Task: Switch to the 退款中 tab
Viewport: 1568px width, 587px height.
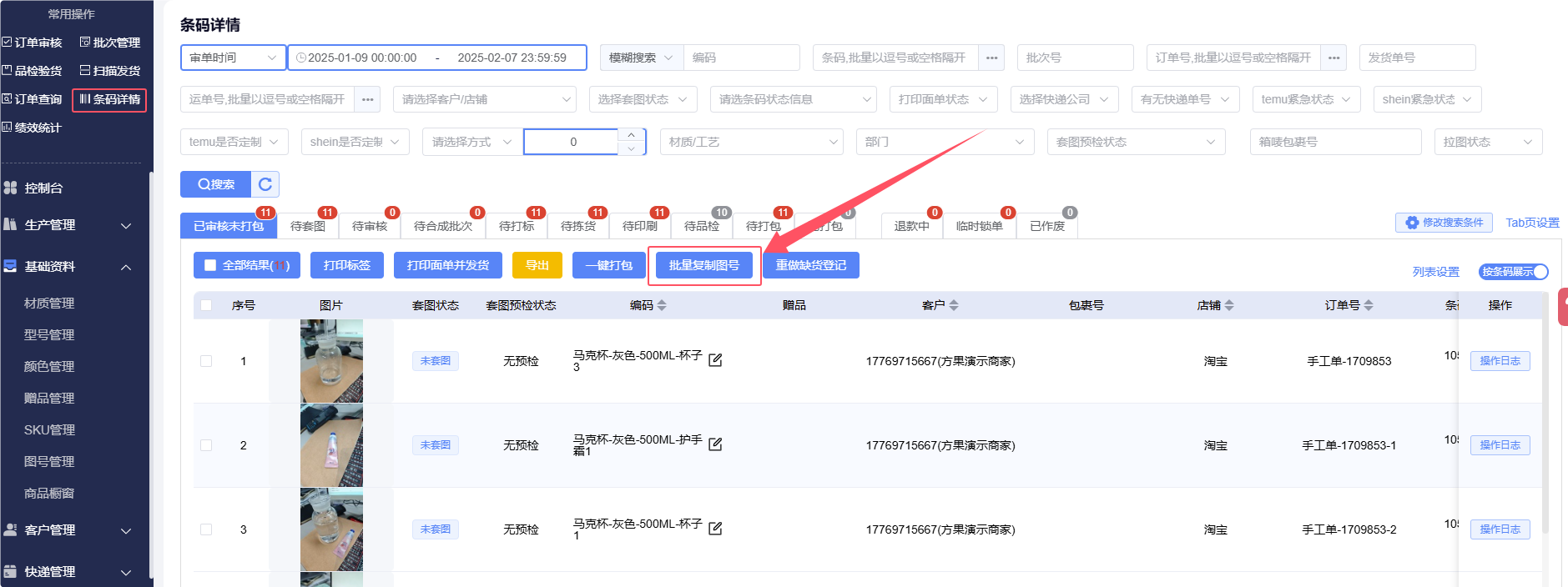Action: (x=911, y=226)
